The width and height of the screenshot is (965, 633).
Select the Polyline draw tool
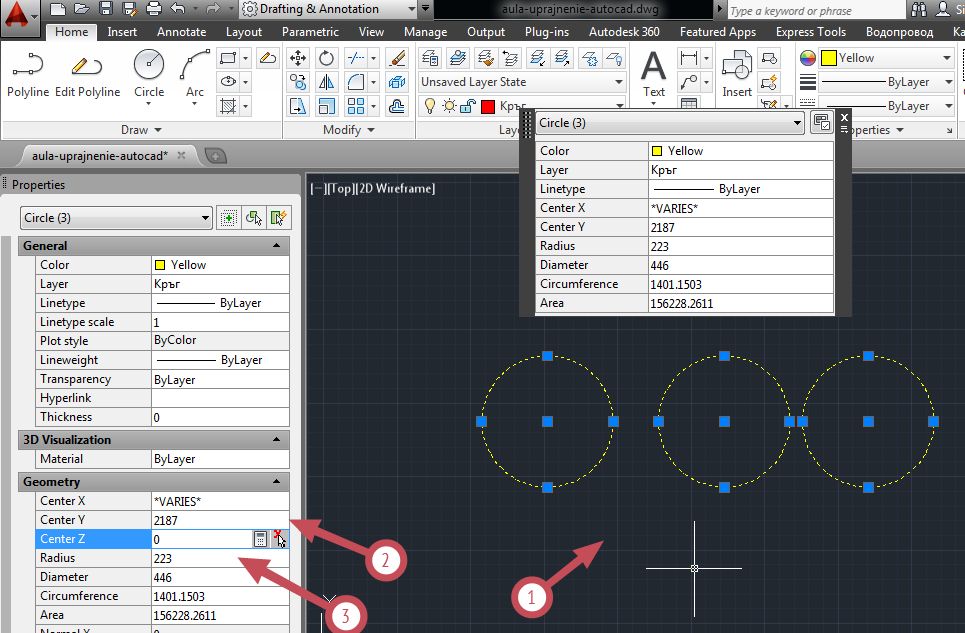[28, 74]
